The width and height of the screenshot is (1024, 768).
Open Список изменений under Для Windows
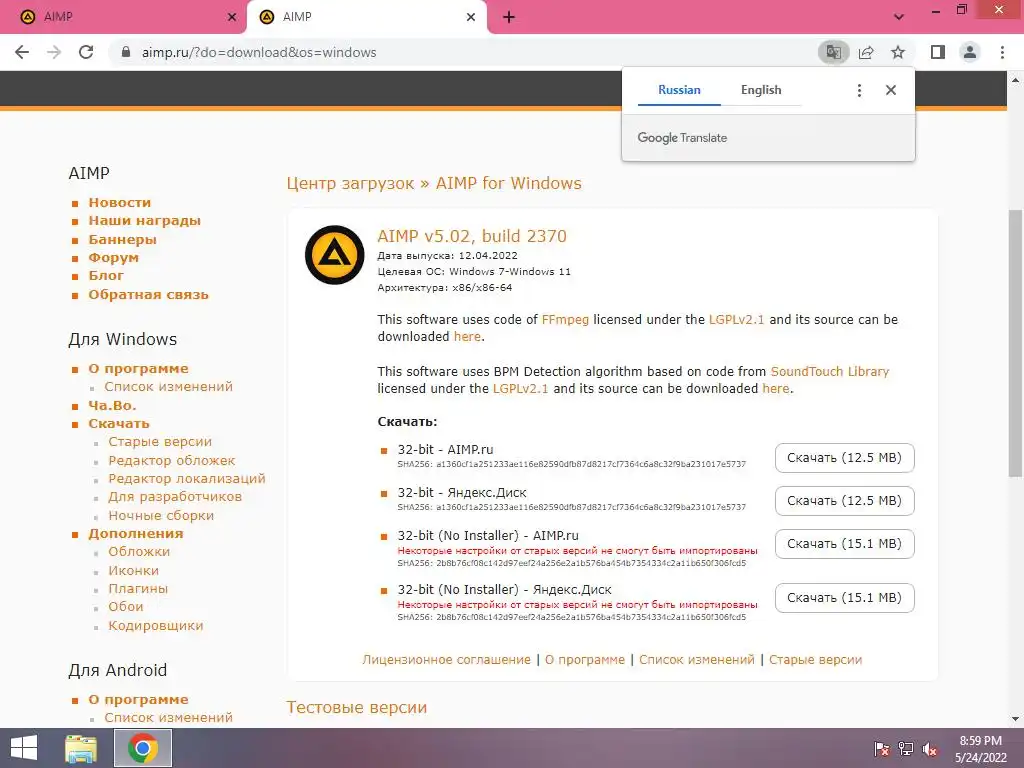[168, 387]
